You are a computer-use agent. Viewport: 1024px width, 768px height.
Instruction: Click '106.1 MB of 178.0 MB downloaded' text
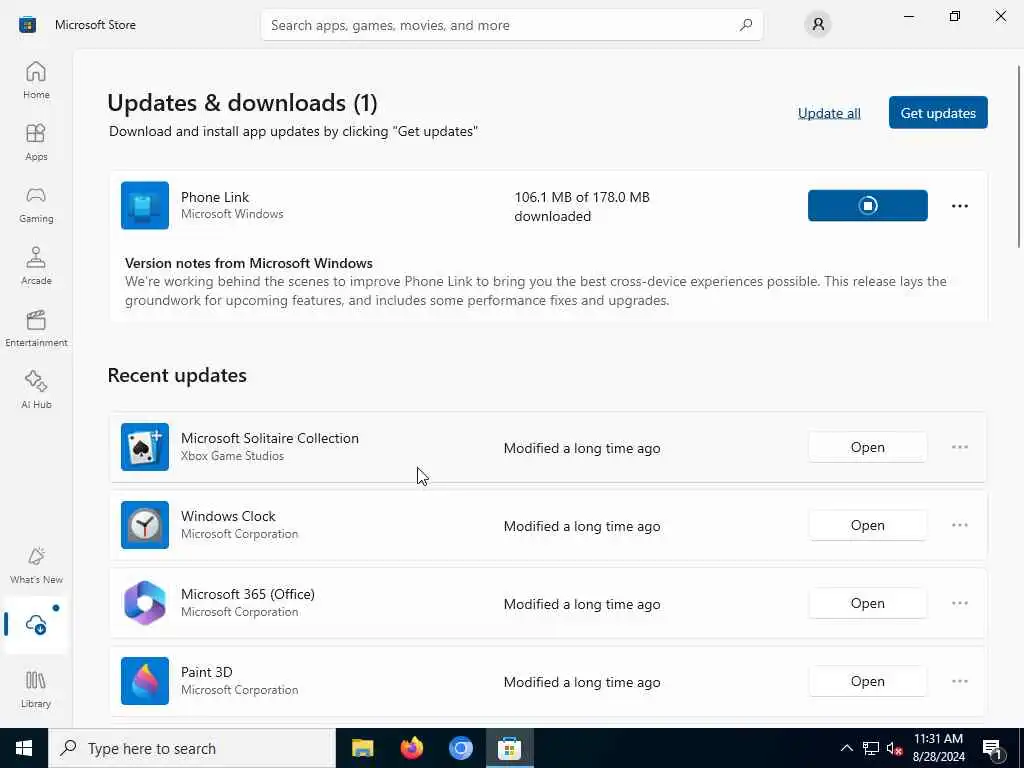[581, 206]
